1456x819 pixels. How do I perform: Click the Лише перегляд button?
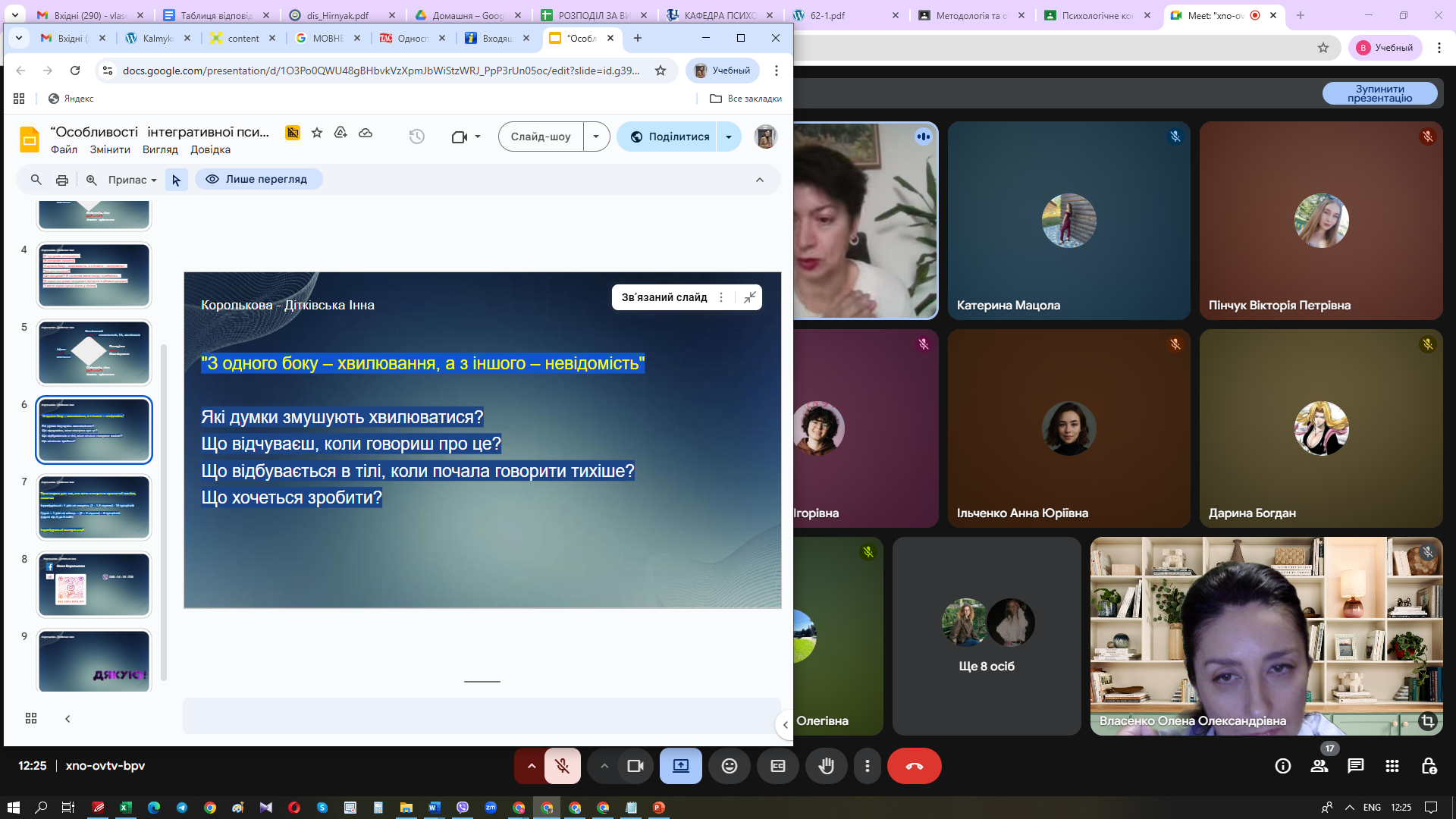(x=258, y=179)
